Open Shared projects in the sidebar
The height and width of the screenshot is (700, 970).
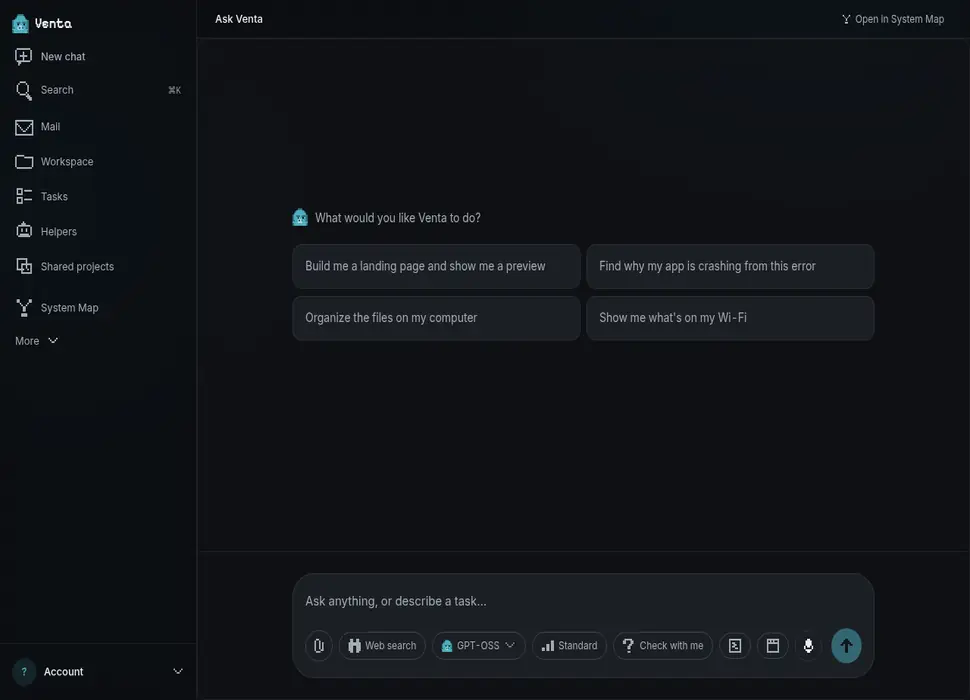(65, 267)
